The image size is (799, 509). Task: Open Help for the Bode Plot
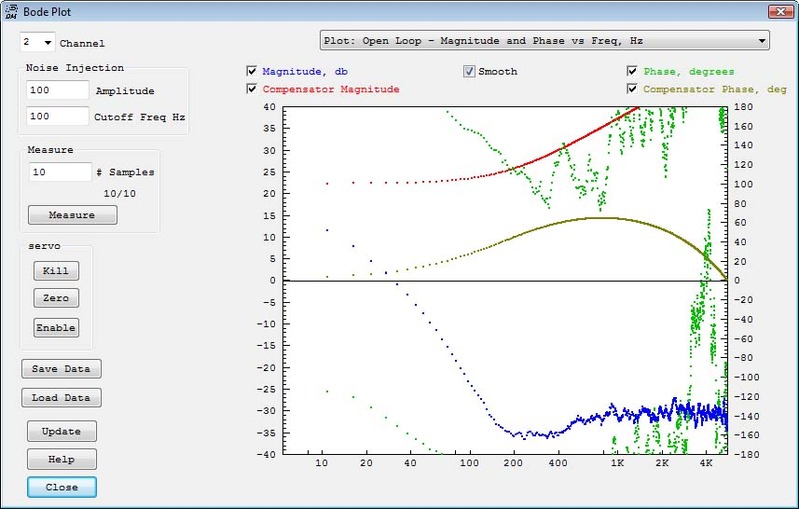62,459
